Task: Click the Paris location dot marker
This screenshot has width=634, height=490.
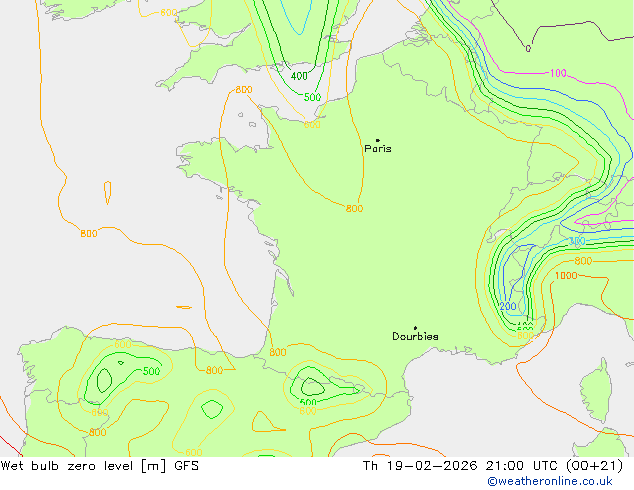Action: click(x=378, y=140)
